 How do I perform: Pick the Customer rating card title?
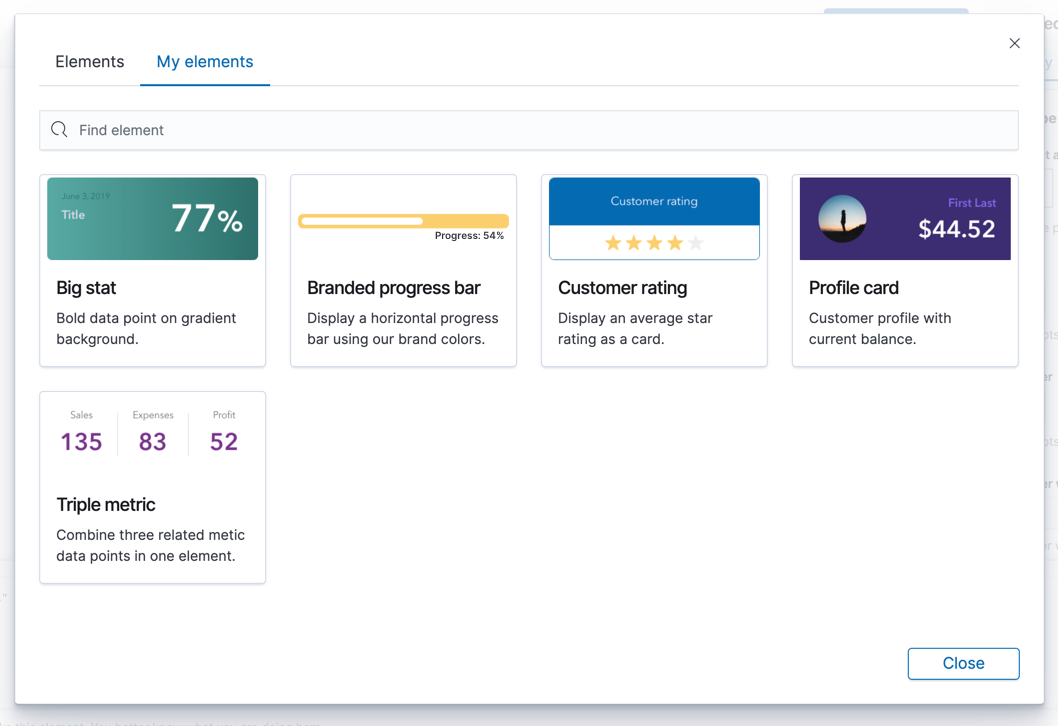point(622,288)
